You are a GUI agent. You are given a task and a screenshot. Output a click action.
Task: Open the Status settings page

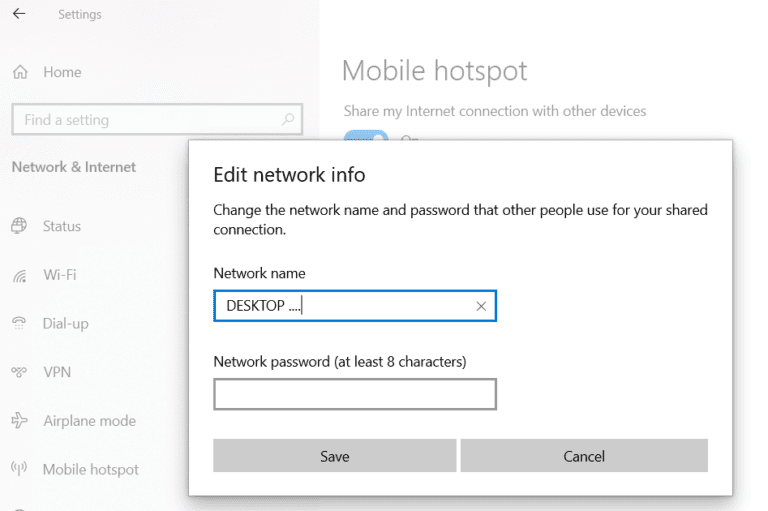point(62,226)
